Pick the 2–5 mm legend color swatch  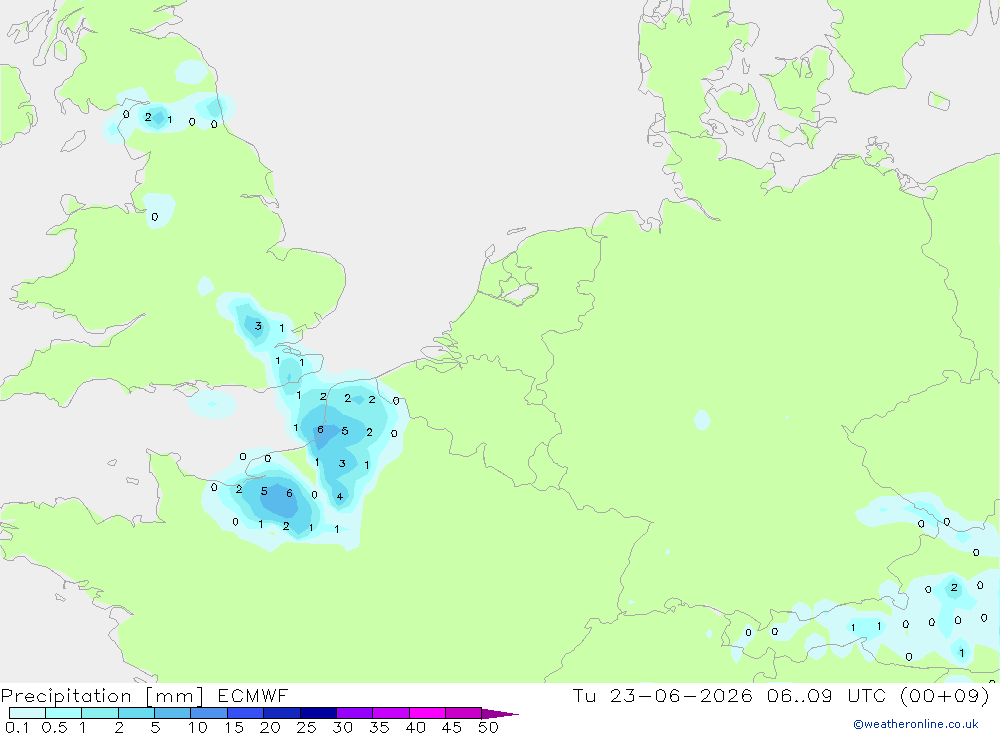click(136, 713)
